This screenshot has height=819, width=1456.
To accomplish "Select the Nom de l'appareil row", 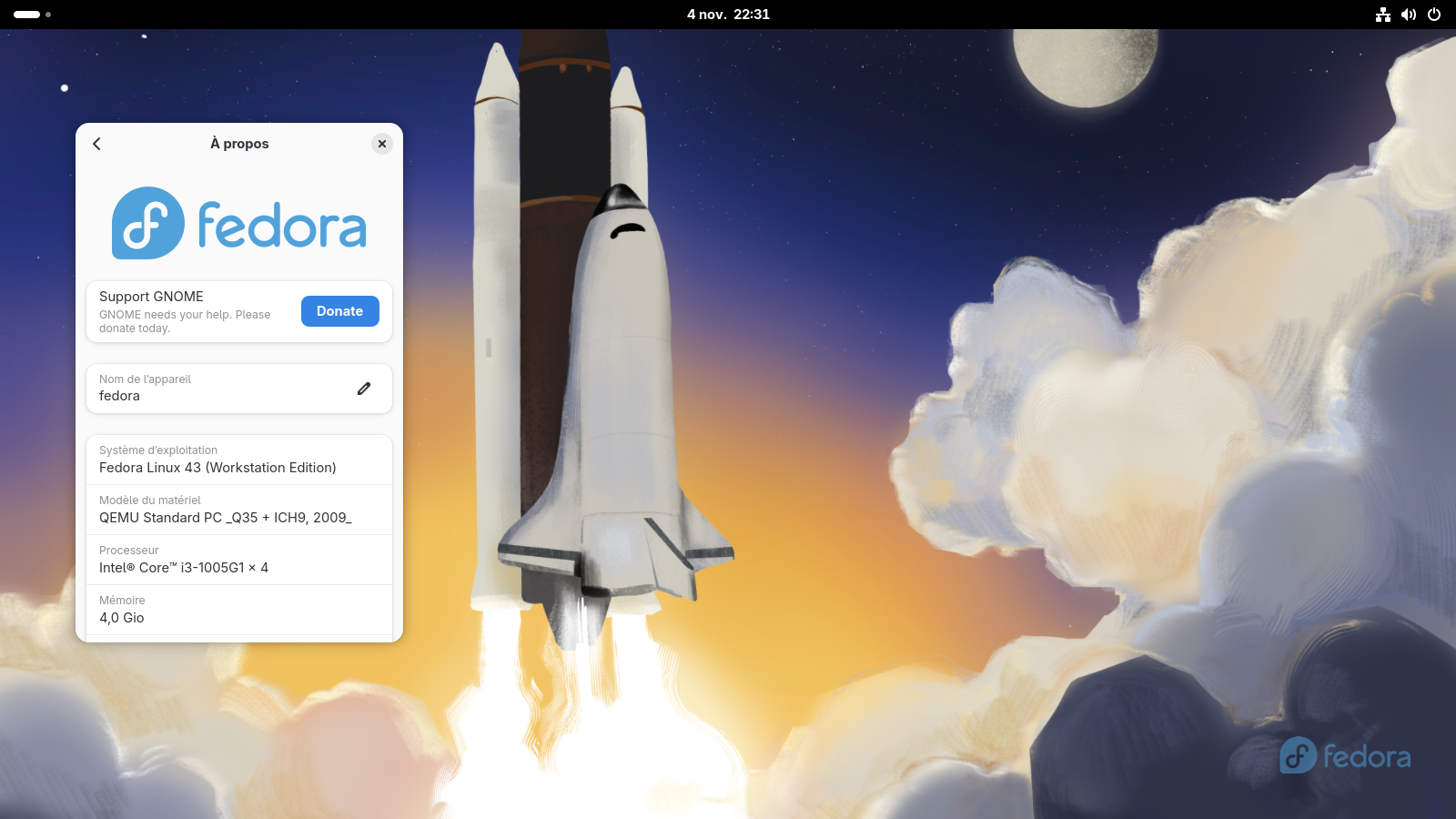I will tap(218, 389).
